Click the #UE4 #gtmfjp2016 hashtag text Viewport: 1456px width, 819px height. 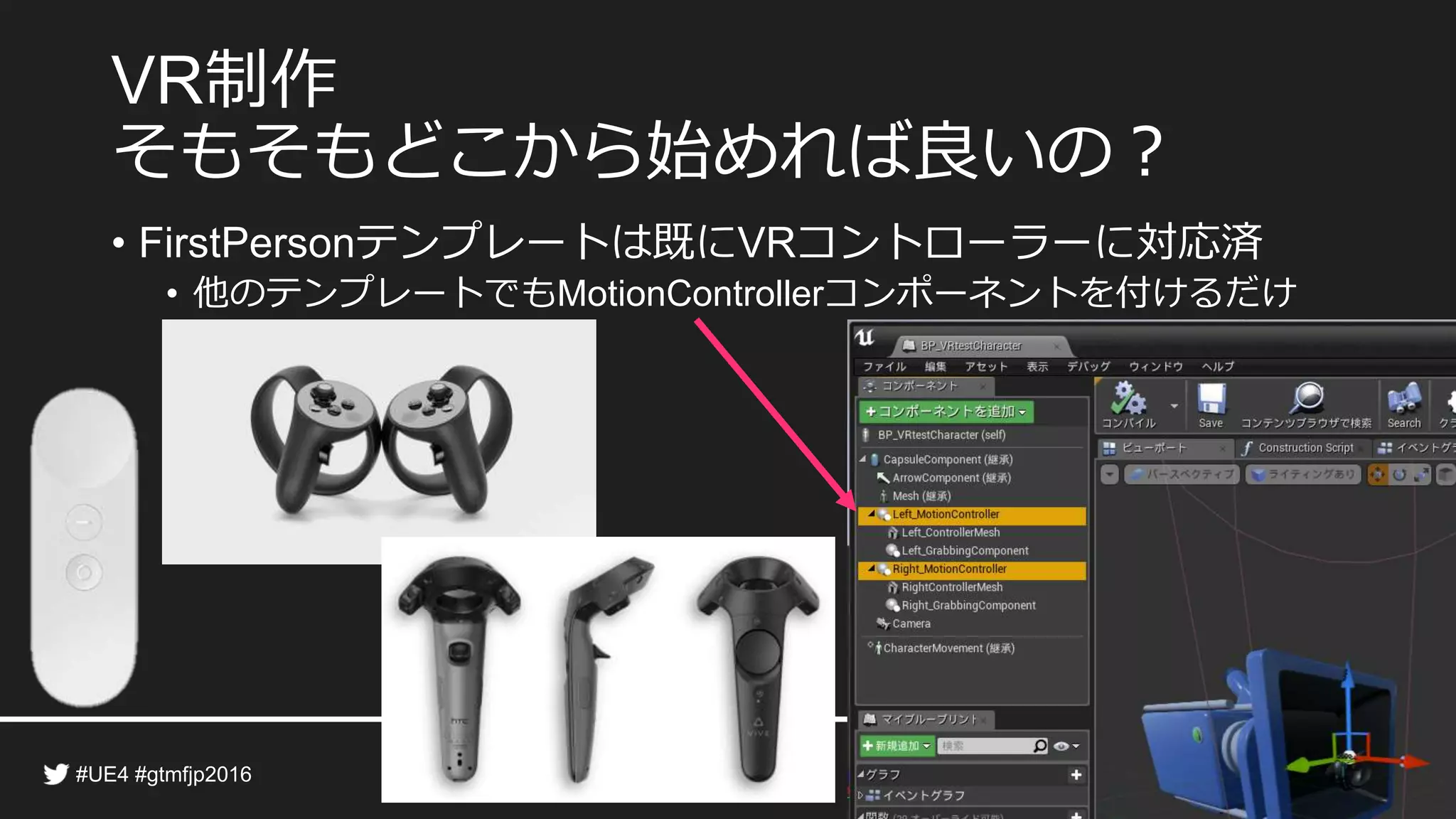[x=164, y=774]
